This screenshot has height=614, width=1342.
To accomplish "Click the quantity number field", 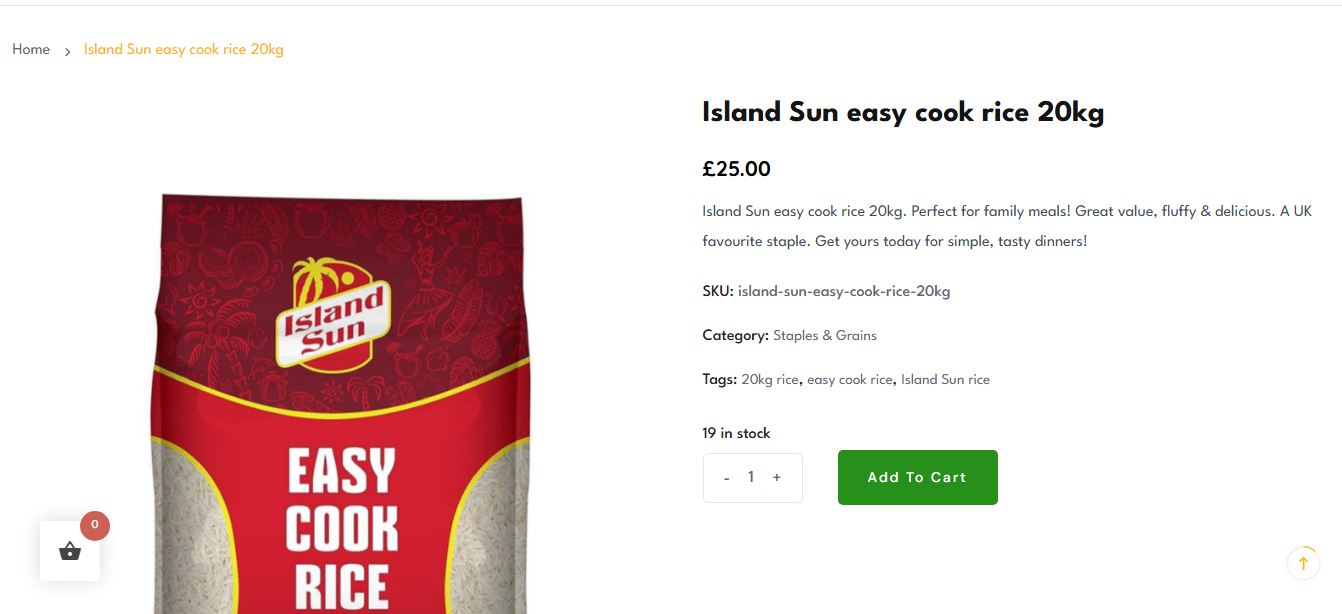I will pos(751,478).
